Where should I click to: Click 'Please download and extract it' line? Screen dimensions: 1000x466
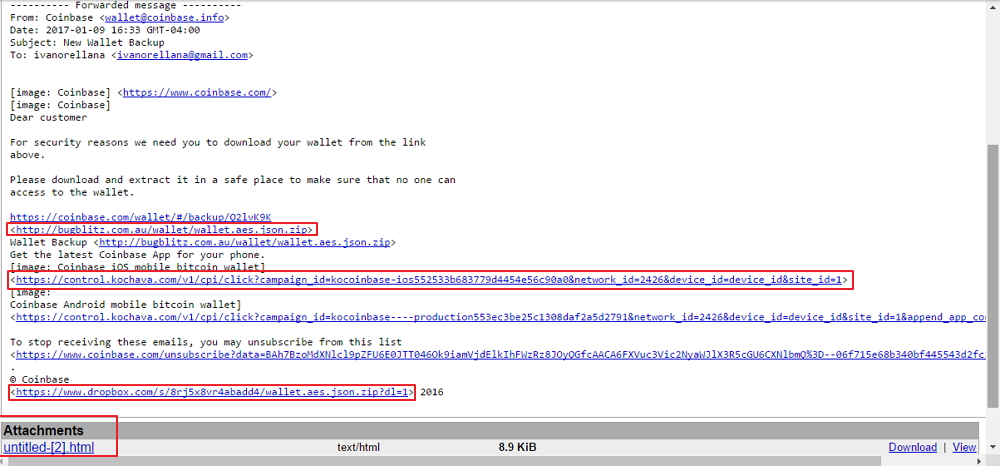click(233, 180)
